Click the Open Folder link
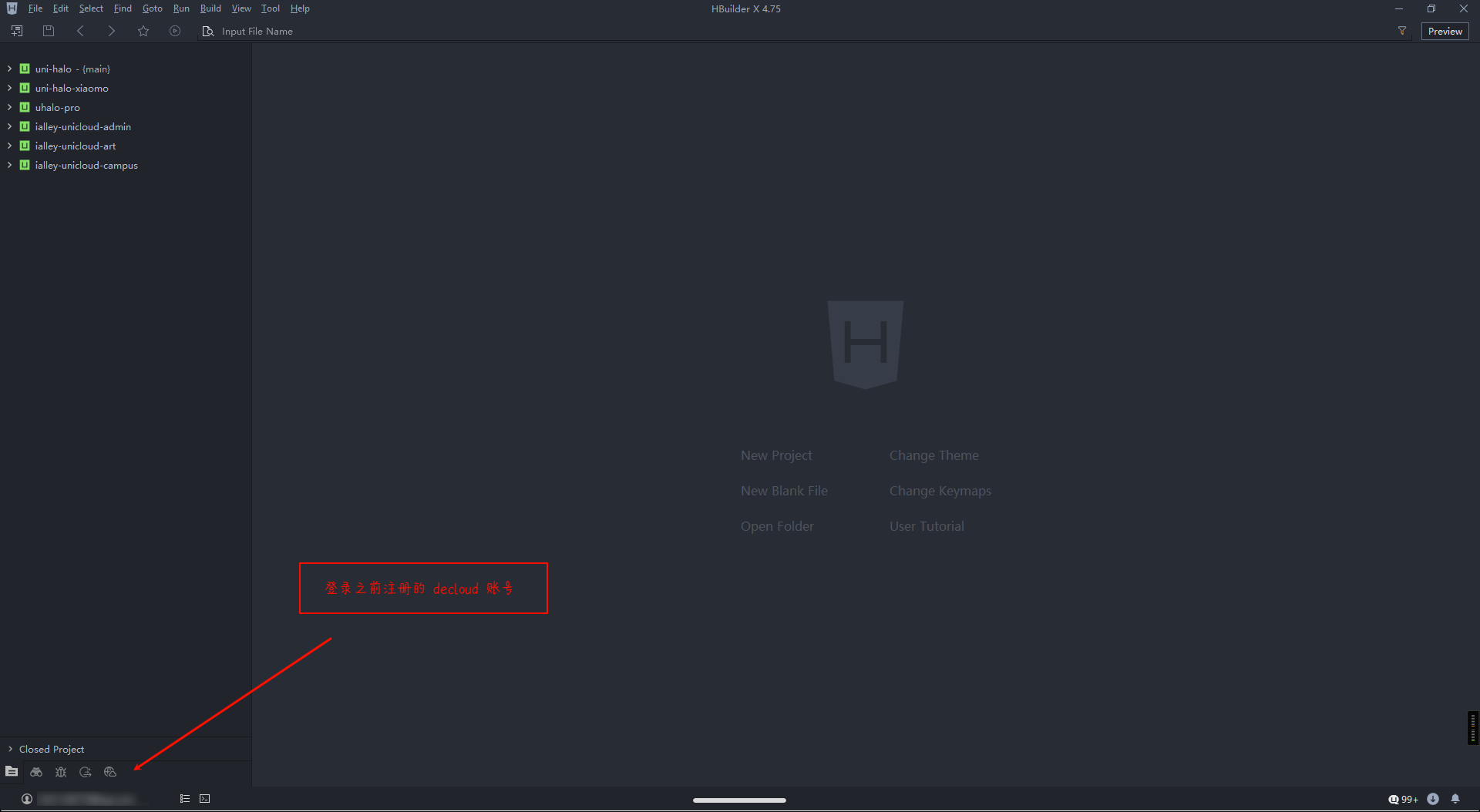The height and width of the screenshot is (812, 1480). click(x=777, y=526)
